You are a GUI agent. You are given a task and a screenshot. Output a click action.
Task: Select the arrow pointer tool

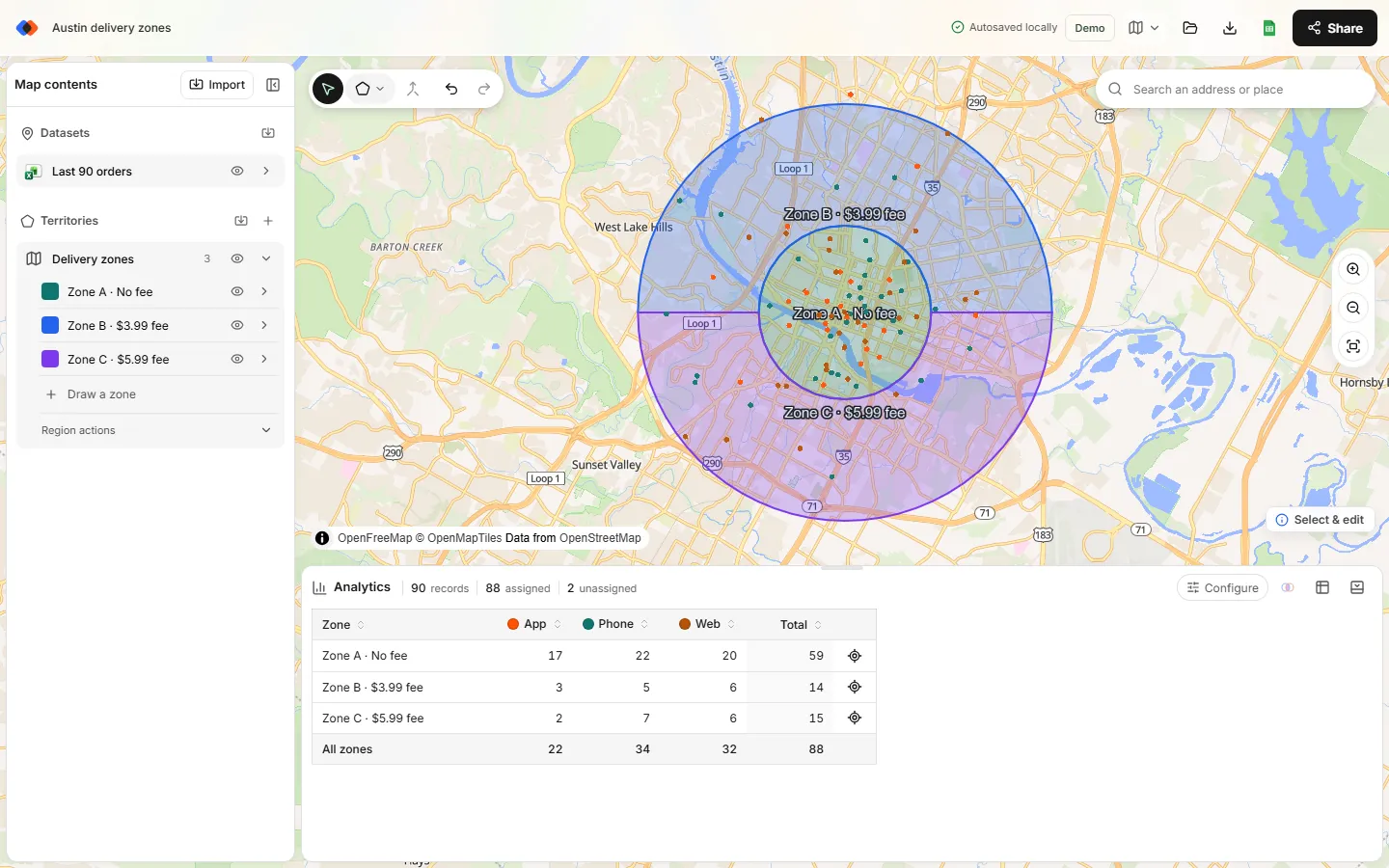pos(328,89)
